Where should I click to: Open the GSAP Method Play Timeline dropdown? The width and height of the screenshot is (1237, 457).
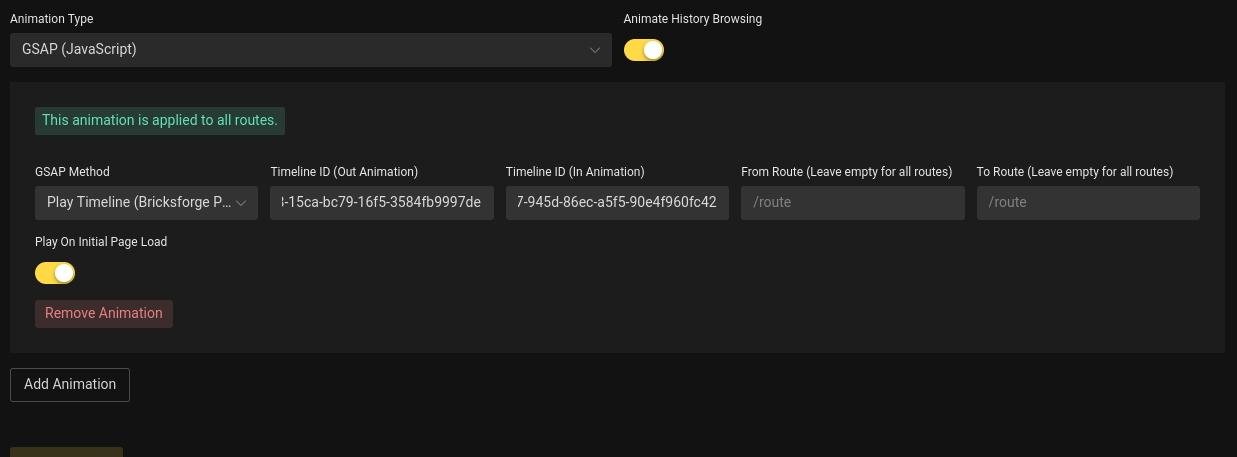click(x=146, y=203)
